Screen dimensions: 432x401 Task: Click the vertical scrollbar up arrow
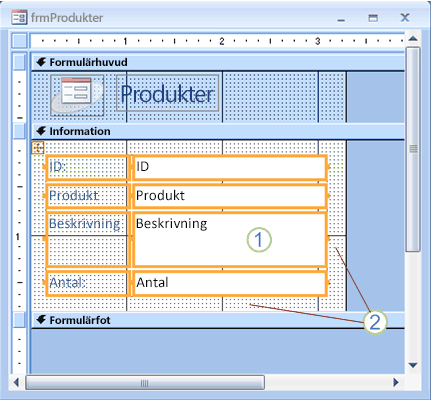point(413,39)
